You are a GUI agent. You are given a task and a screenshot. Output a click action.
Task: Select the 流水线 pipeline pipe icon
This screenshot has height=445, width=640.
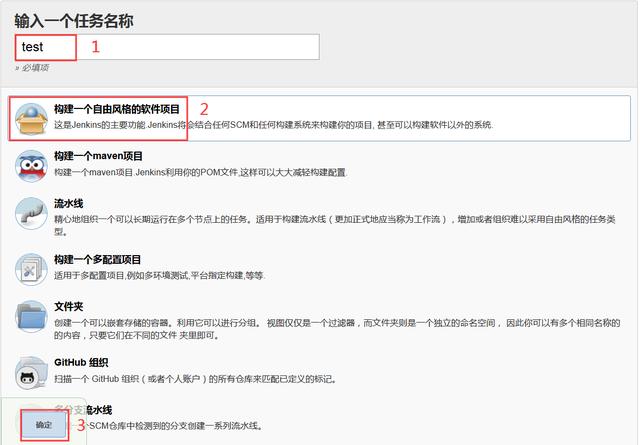[x=31, y=213]
